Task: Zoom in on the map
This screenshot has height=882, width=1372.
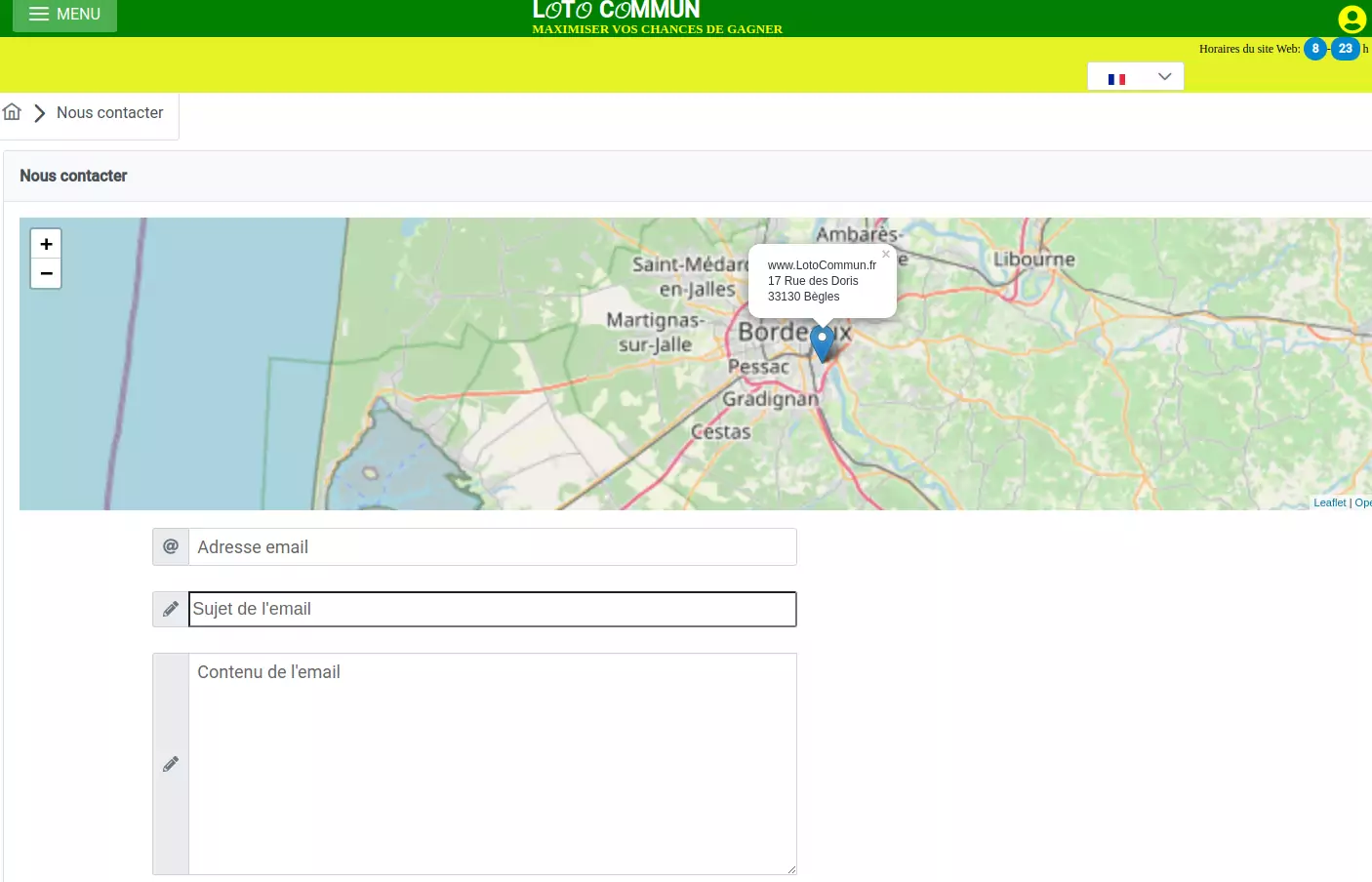Action: coord(46,244)
